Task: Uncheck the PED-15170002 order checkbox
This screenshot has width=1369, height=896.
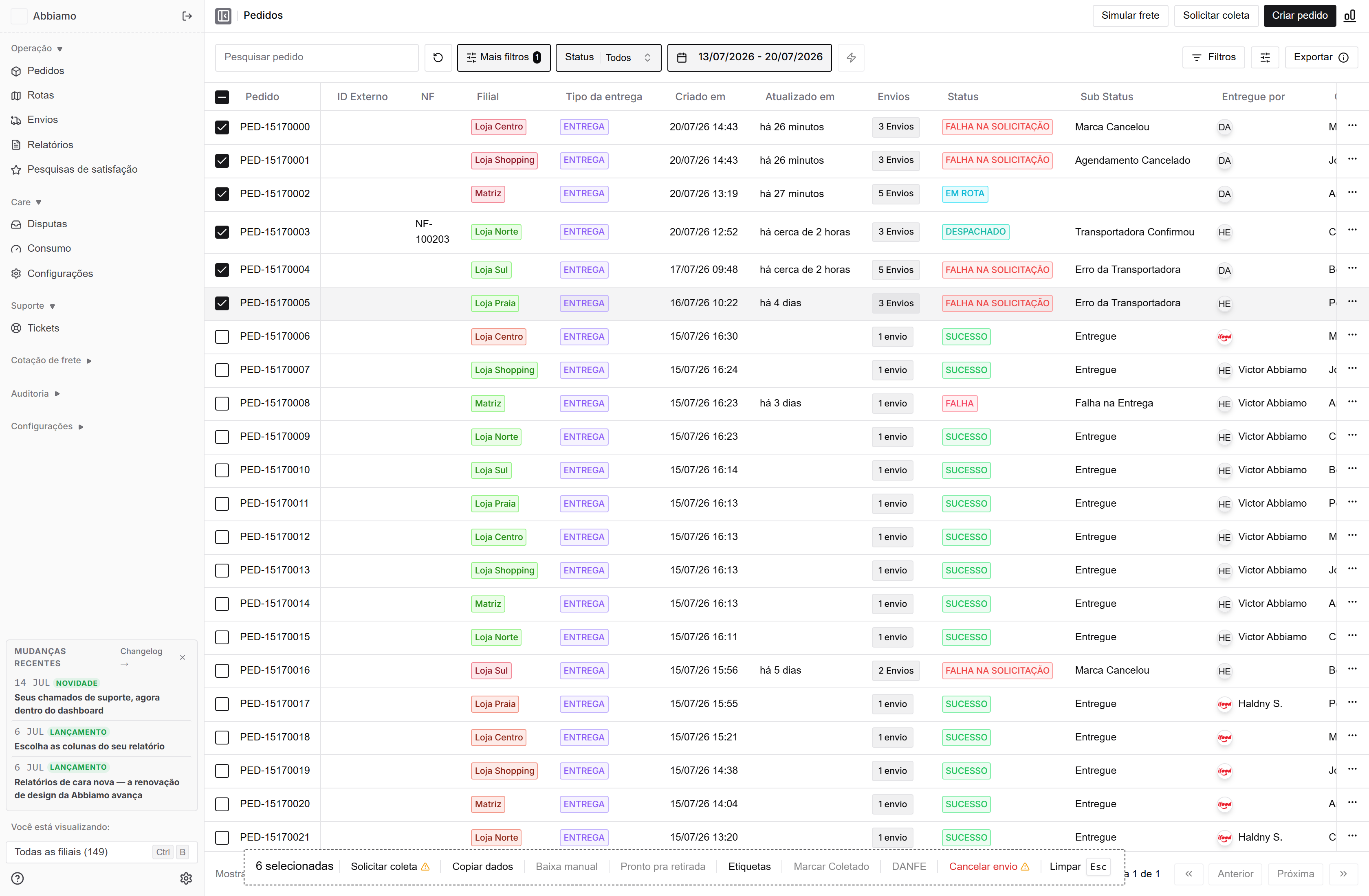Action: point(222,194)
